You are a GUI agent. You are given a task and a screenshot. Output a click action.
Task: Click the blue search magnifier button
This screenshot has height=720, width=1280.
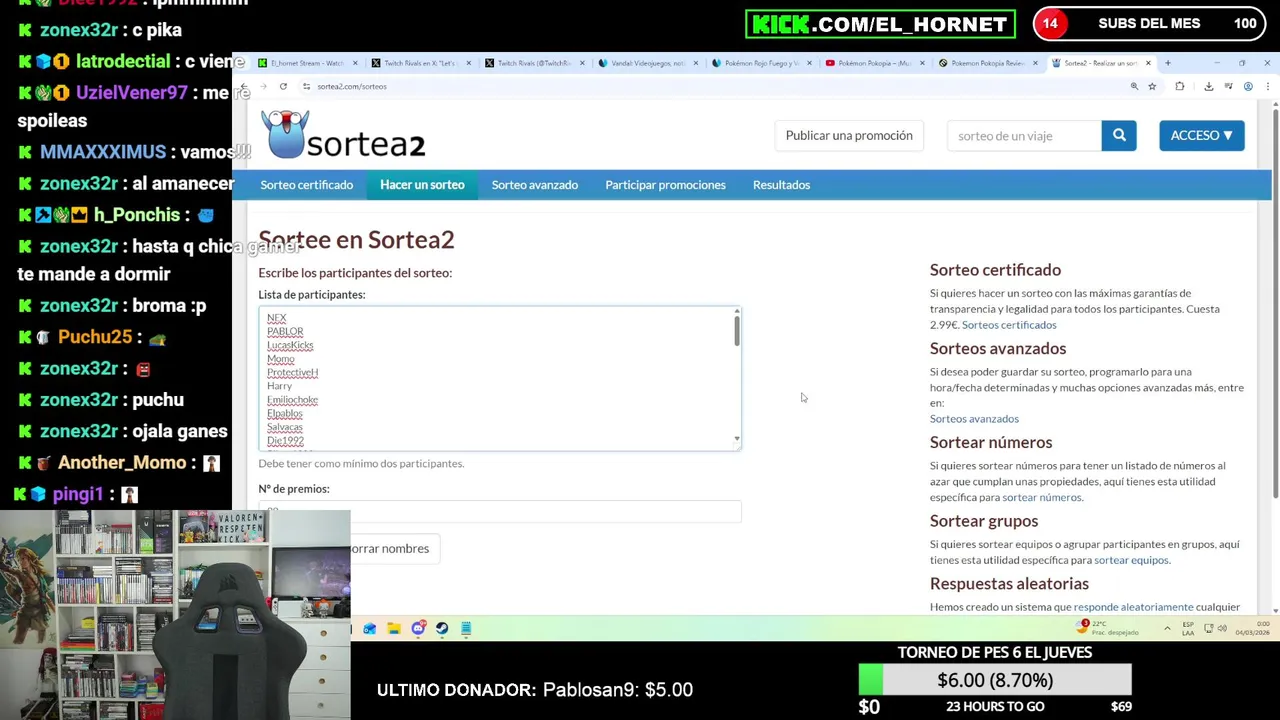coord(1119,135)
